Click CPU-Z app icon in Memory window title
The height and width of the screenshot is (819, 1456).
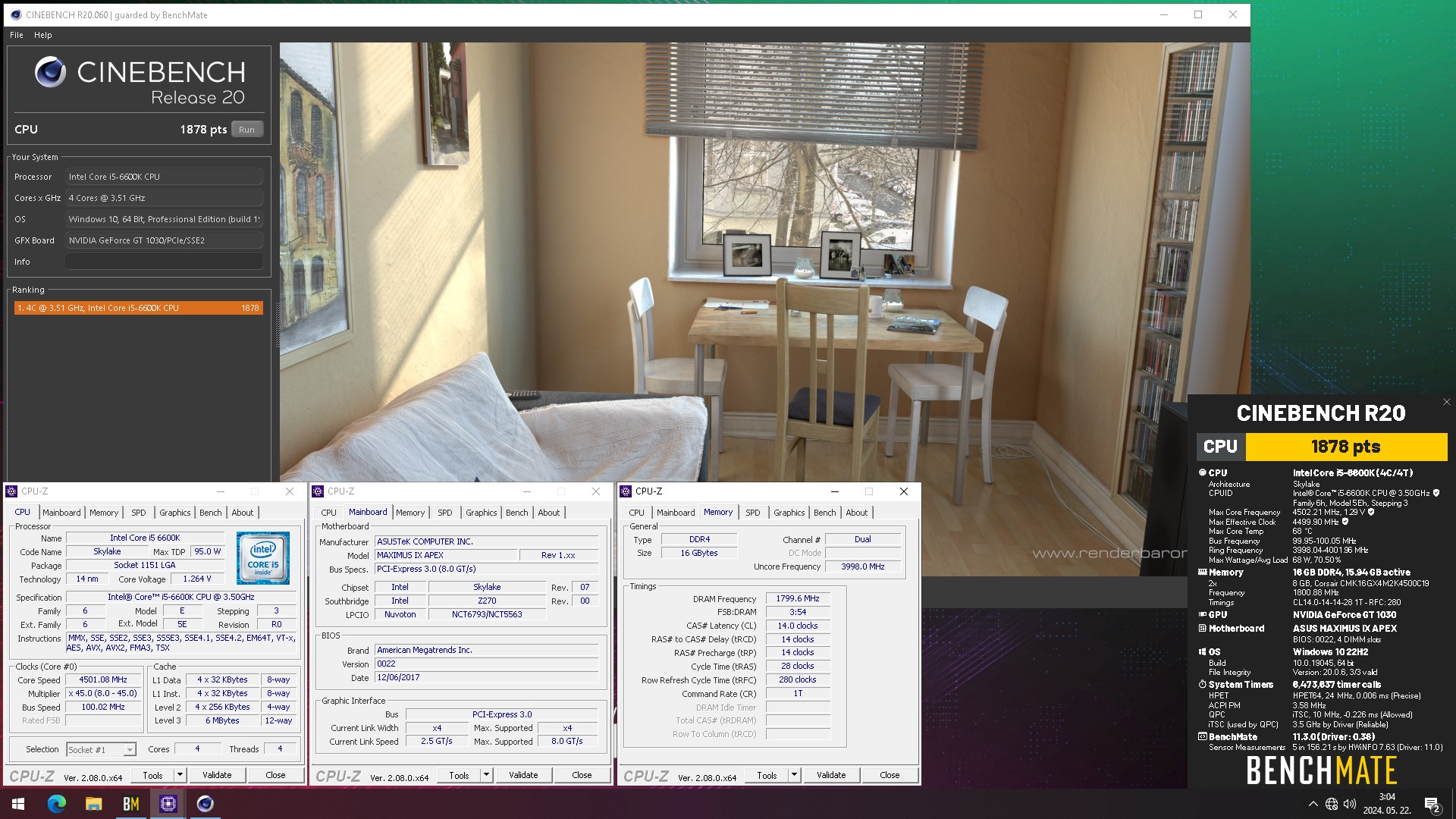tap(626, 491)
